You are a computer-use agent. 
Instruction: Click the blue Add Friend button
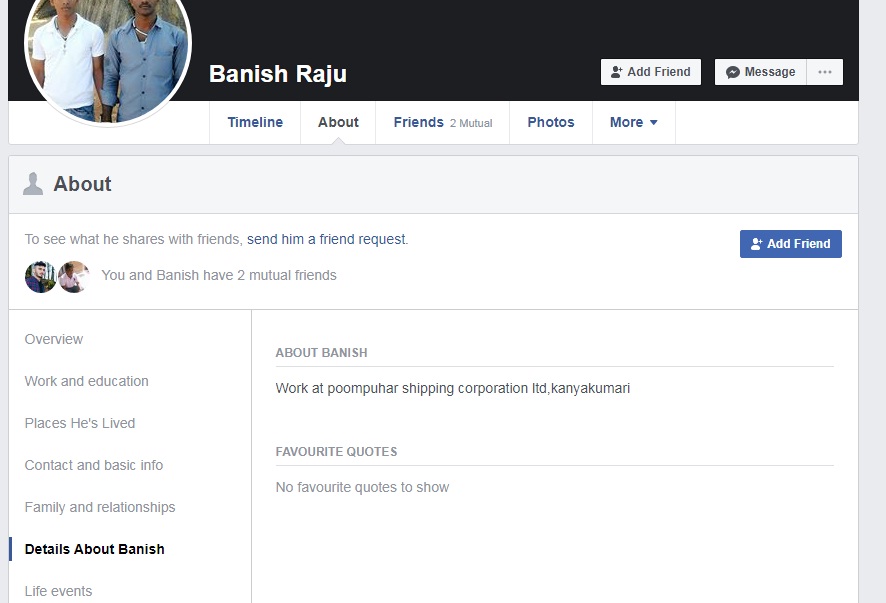(x=790, y=244)
